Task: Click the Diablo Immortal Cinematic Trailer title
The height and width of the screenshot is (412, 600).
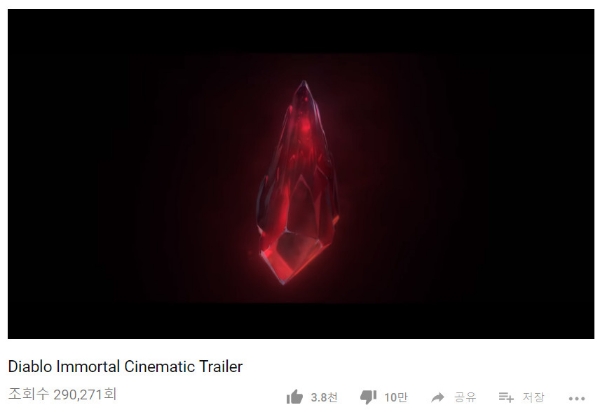Action: (x=125, y=366)
